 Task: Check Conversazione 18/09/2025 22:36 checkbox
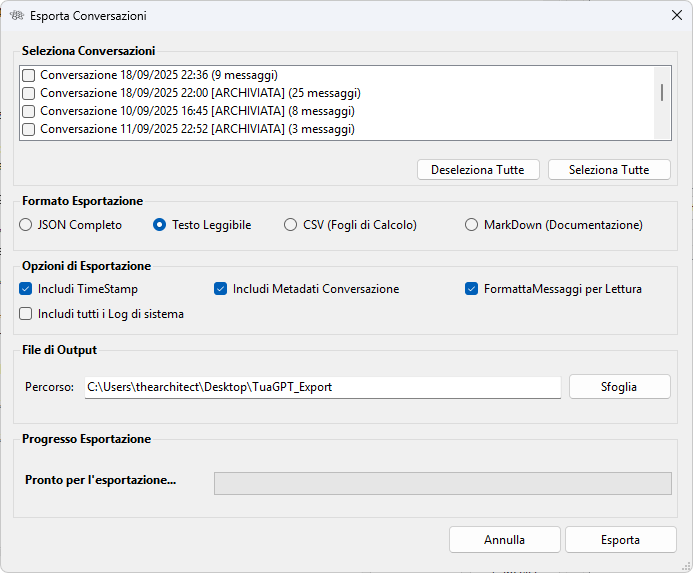coord(29,75)
